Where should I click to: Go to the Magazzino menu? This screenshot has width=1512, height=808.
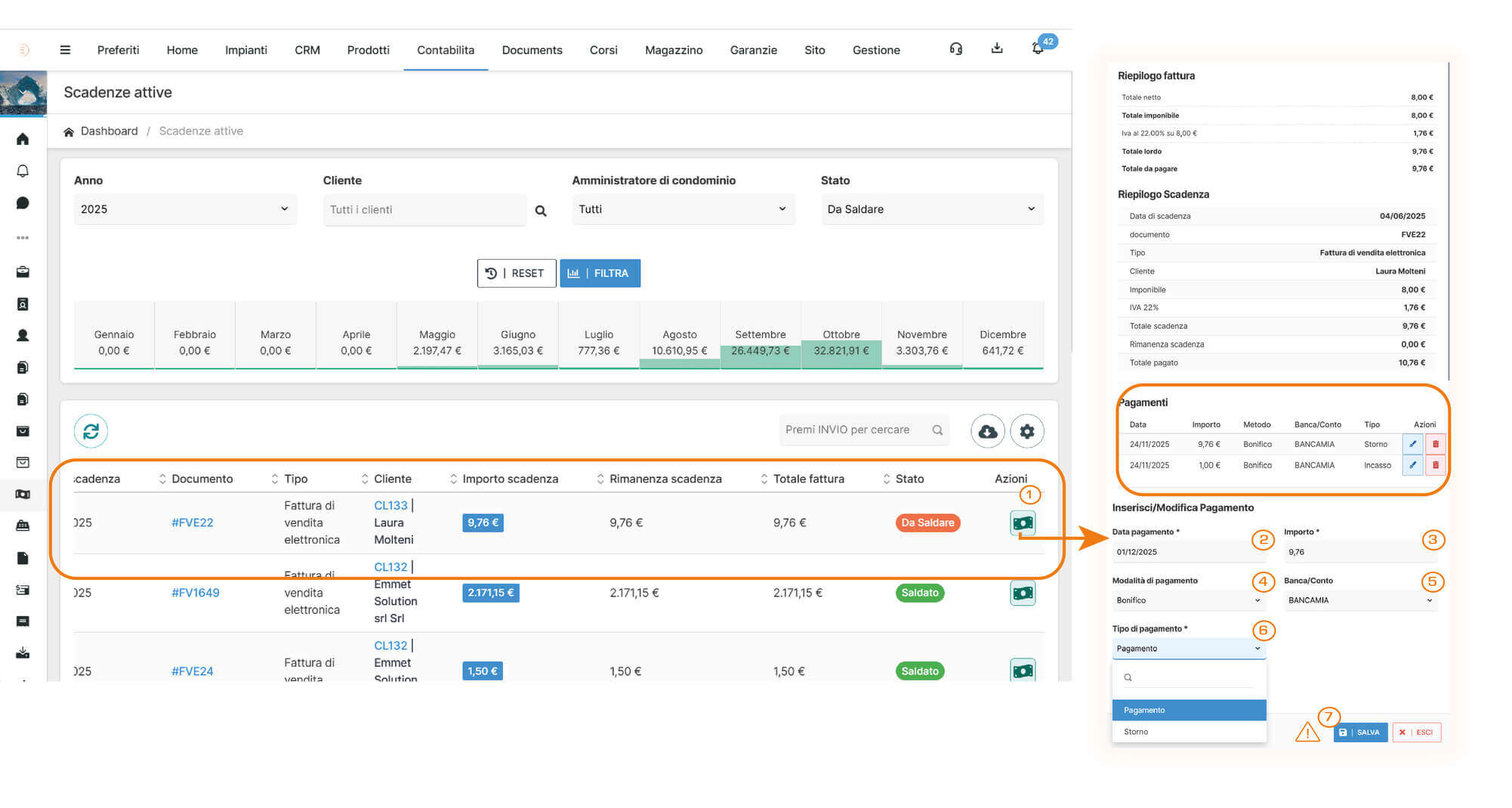click(673, 50)
